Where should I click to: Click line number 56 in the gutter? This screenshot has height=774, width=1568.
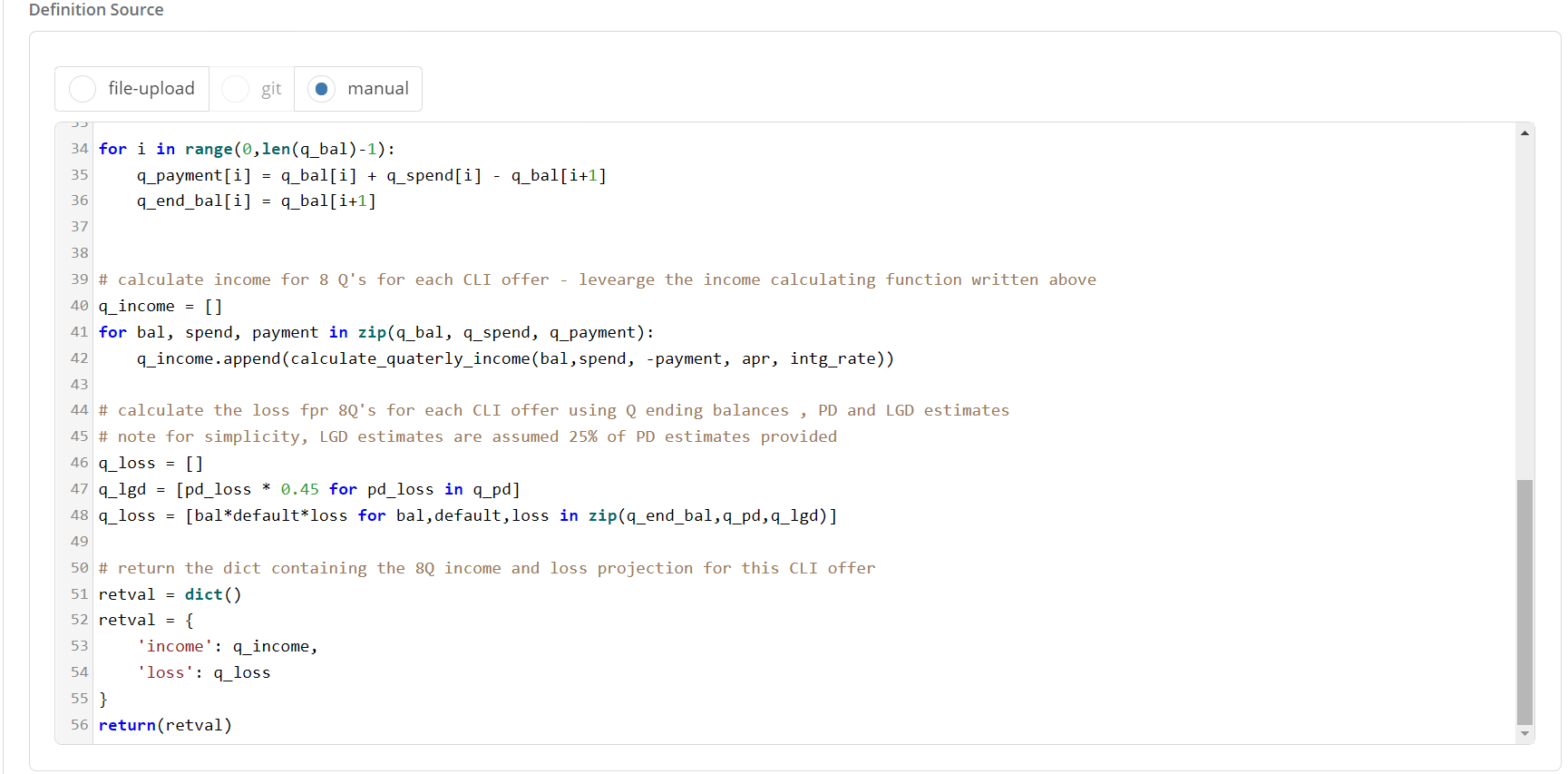point(80,725)
